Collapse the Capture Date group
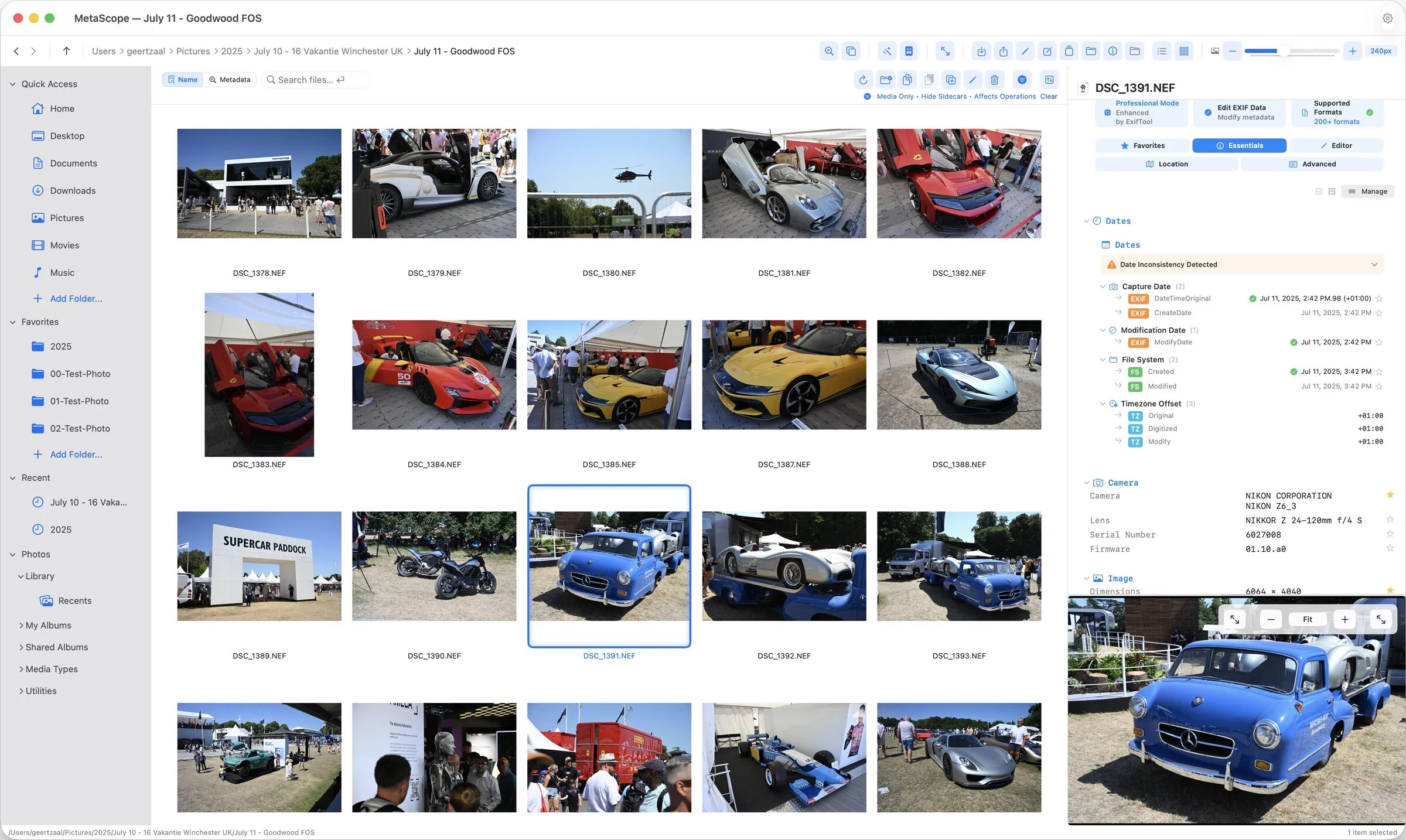This screenshot has height=840, width=1406. point(1103,286)
